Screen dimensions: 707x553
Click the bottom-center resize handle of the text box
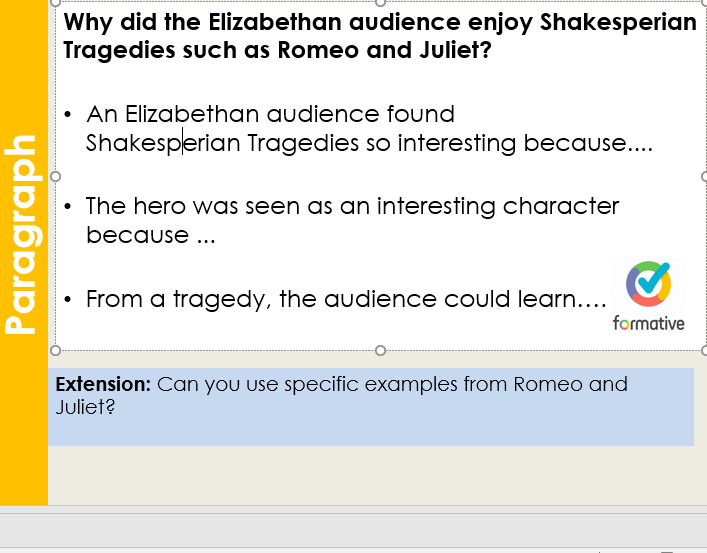point(380,351)
